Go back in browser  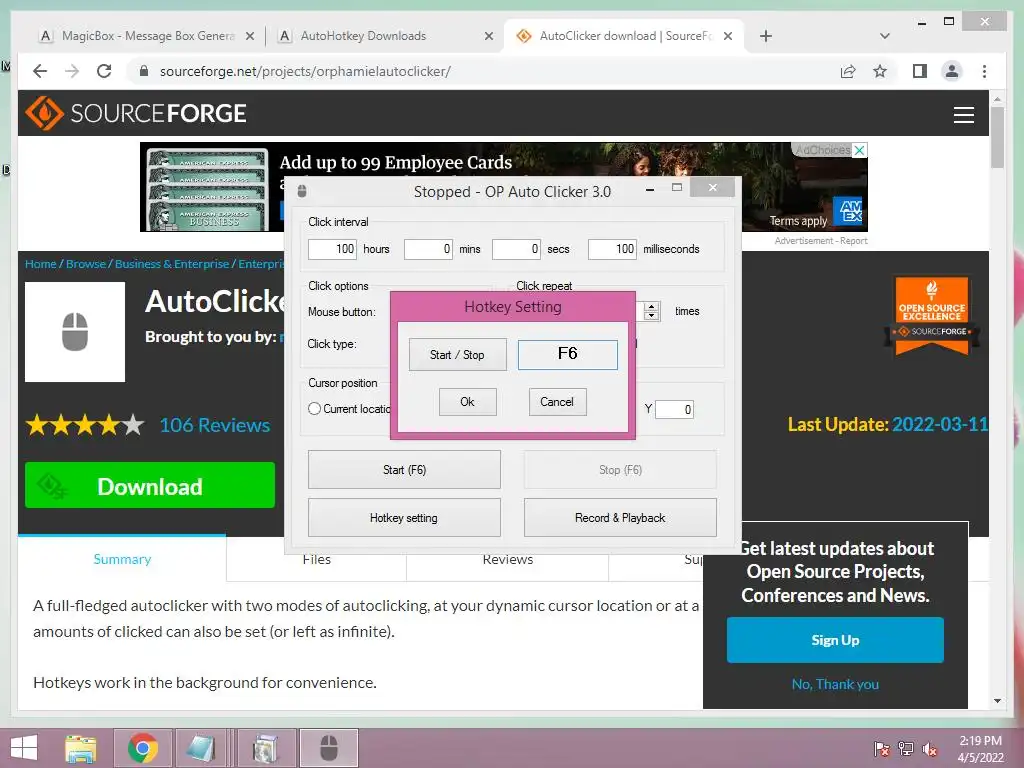pyautogui.click(x=40, y=71)
